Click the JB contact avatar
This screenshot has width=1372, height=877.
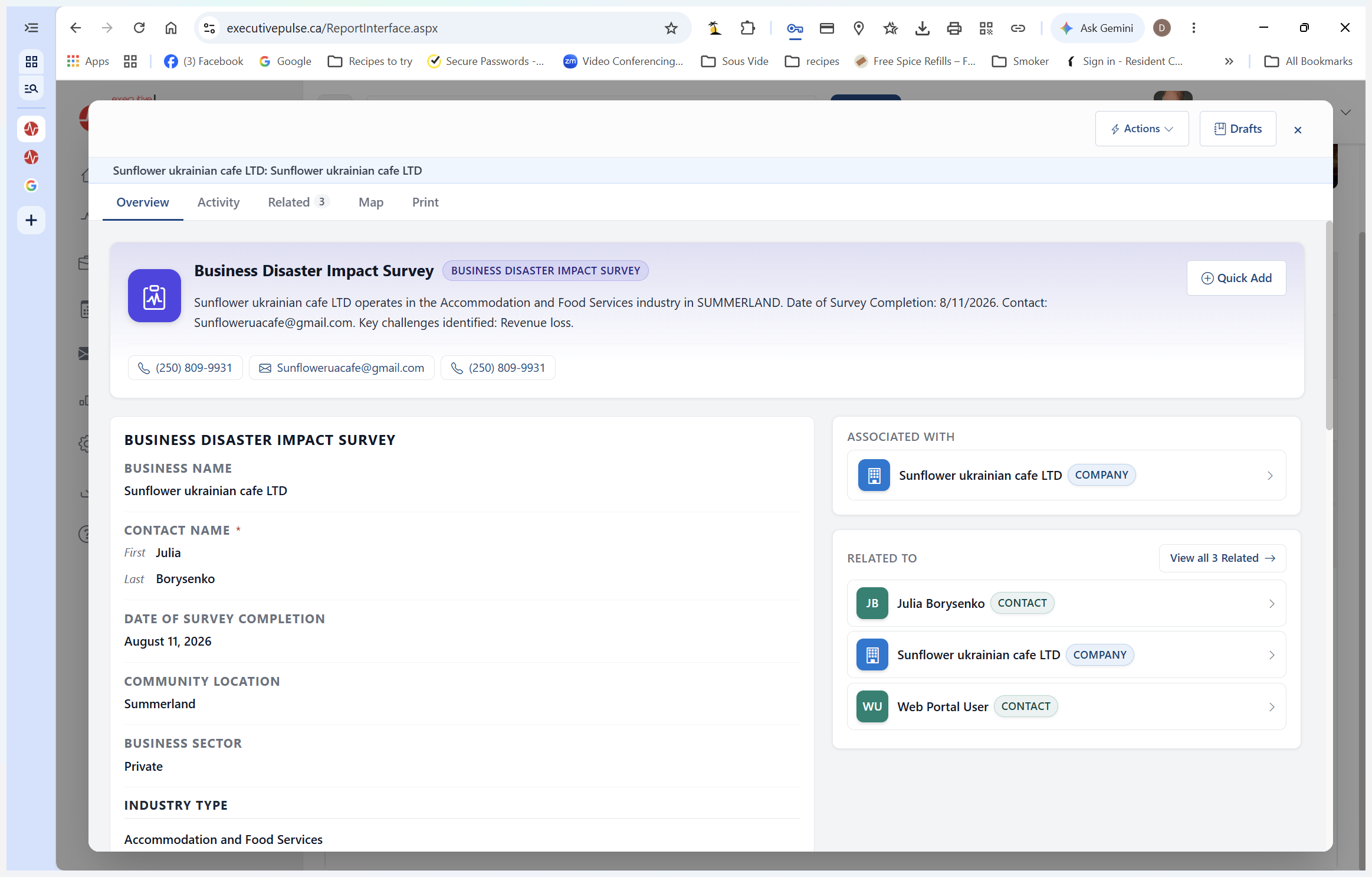click(x=872, y=603)
